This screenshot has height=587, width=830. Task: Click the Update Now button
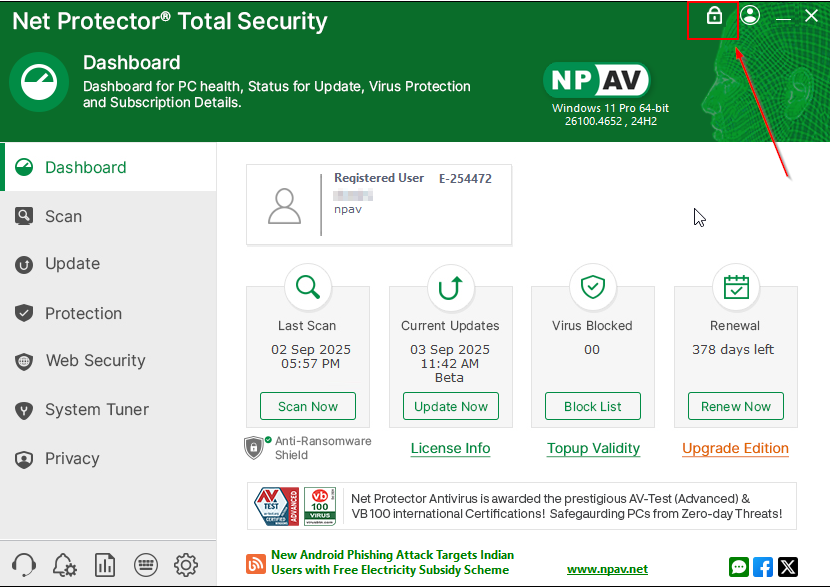tap(451, 406)
